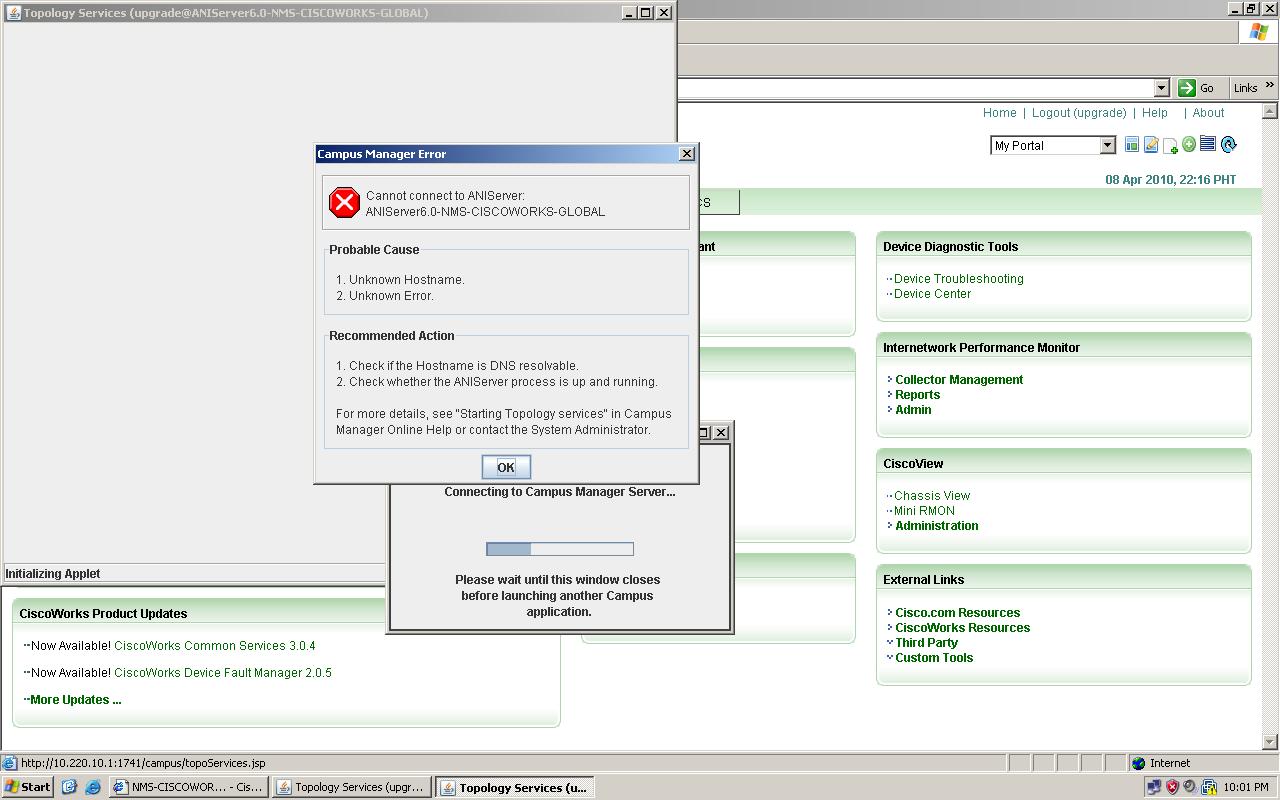1280x800 pixels.
Task: Expand Cisco.com Resources
Action: 957,613
